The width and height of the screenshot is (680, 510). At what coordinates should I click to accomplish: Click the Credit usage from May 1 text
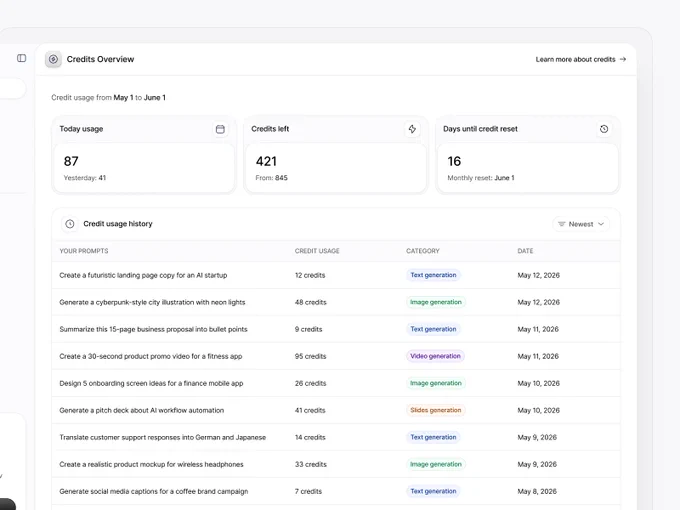point(108,98)
